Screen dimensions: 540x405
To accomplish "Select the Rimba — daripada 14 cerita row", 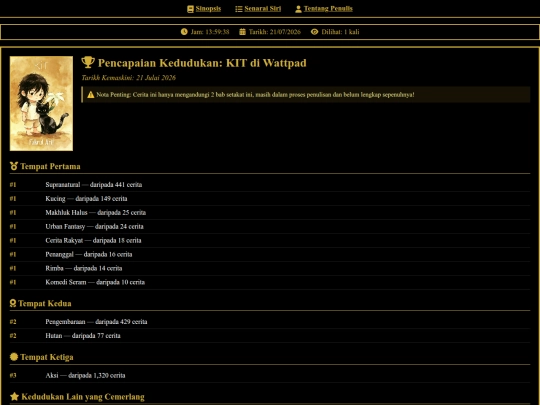I will click(270, 268).
